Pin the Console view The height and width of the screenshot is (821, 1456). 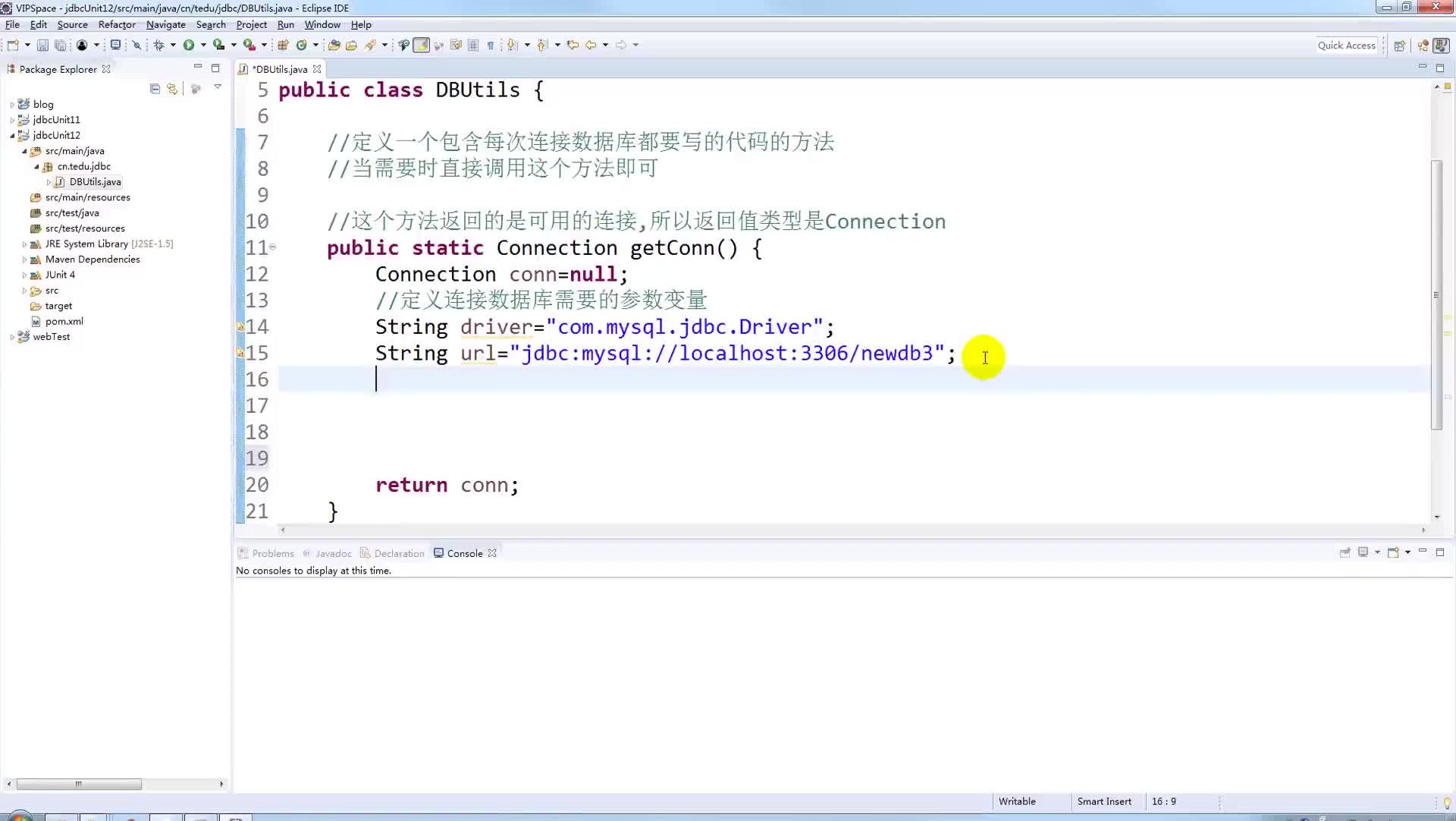point(1345,552)
